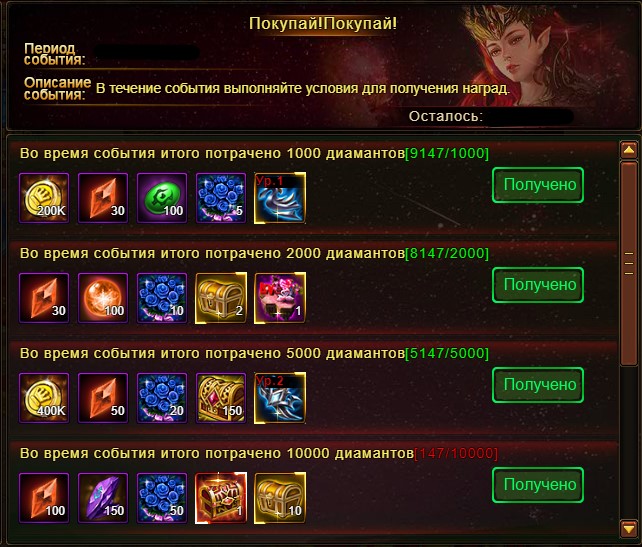Click the Ур.1 blue wings item icon
This screenshot has height=547, width=642.
coord(280,198)
